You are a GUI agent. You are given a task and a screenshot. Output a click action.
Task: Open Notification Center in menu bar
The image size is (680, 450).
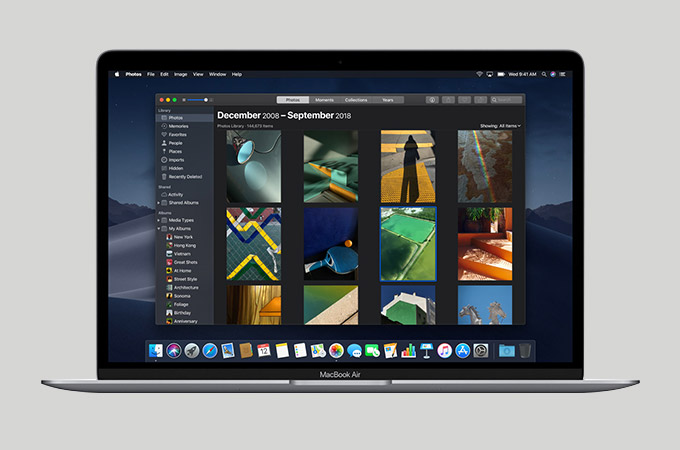[563, 74]
